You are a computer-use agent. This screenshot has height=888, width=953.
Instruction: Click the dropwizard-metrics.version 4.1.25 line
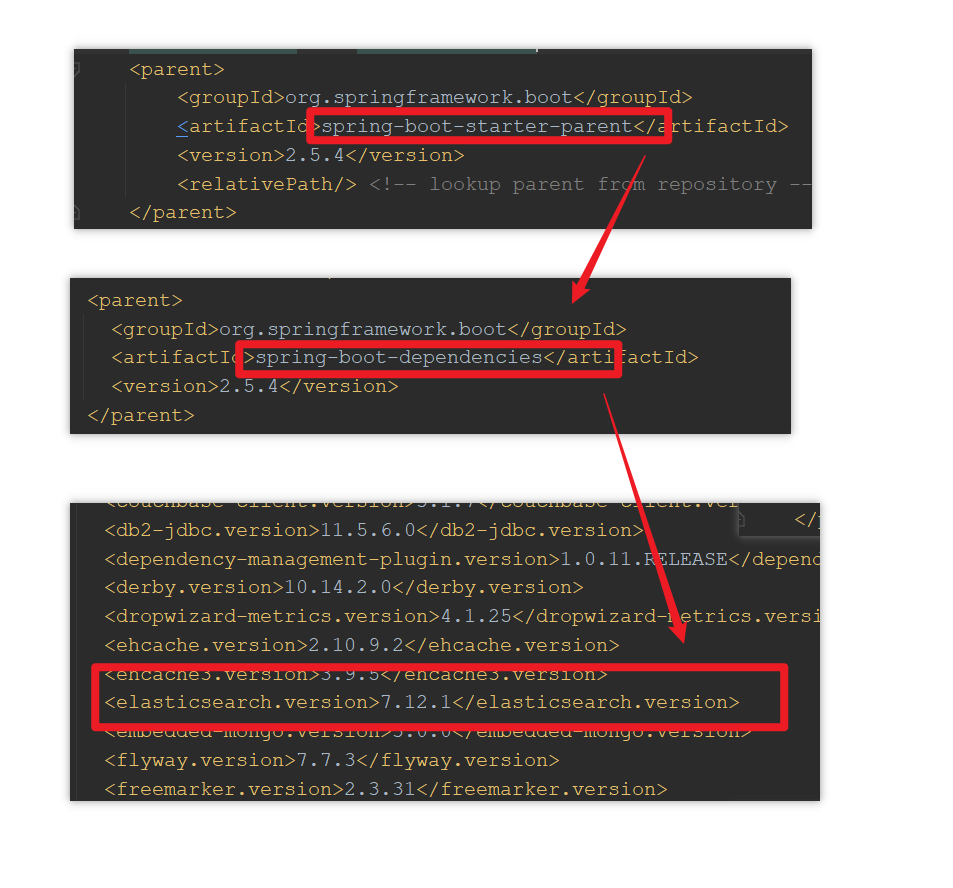462,616
